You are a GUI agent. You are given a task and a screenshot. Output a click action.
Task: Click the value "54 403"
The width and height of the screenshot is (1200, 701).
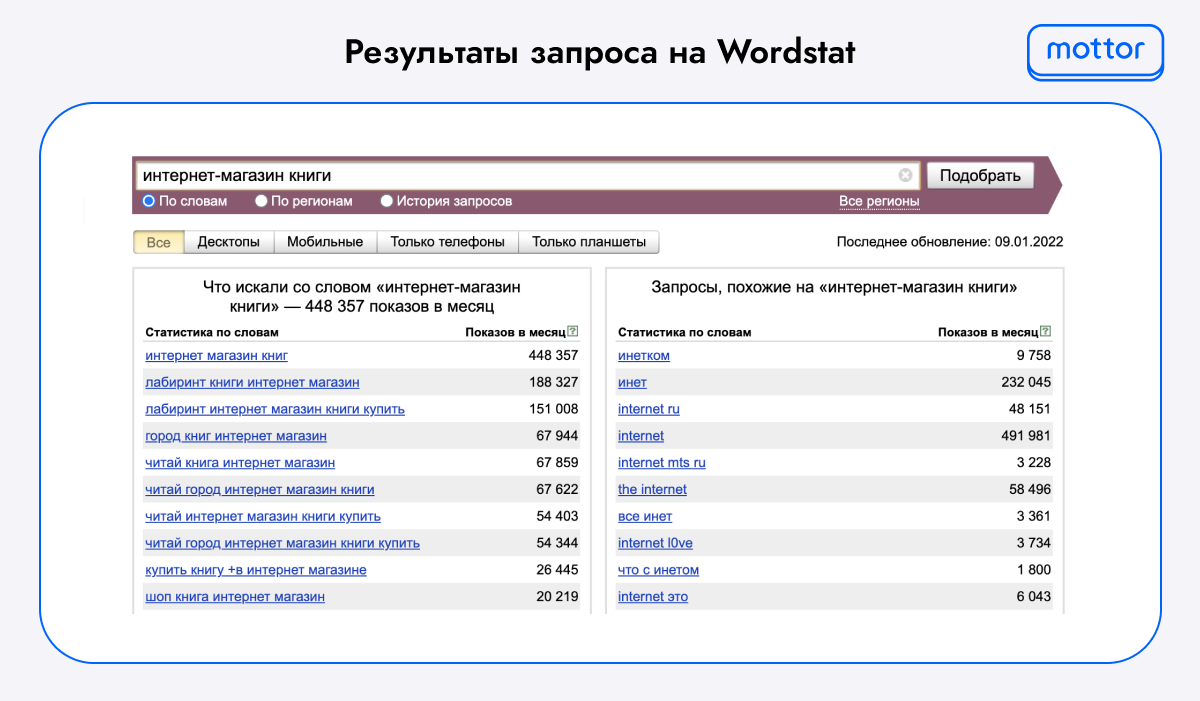558,516
